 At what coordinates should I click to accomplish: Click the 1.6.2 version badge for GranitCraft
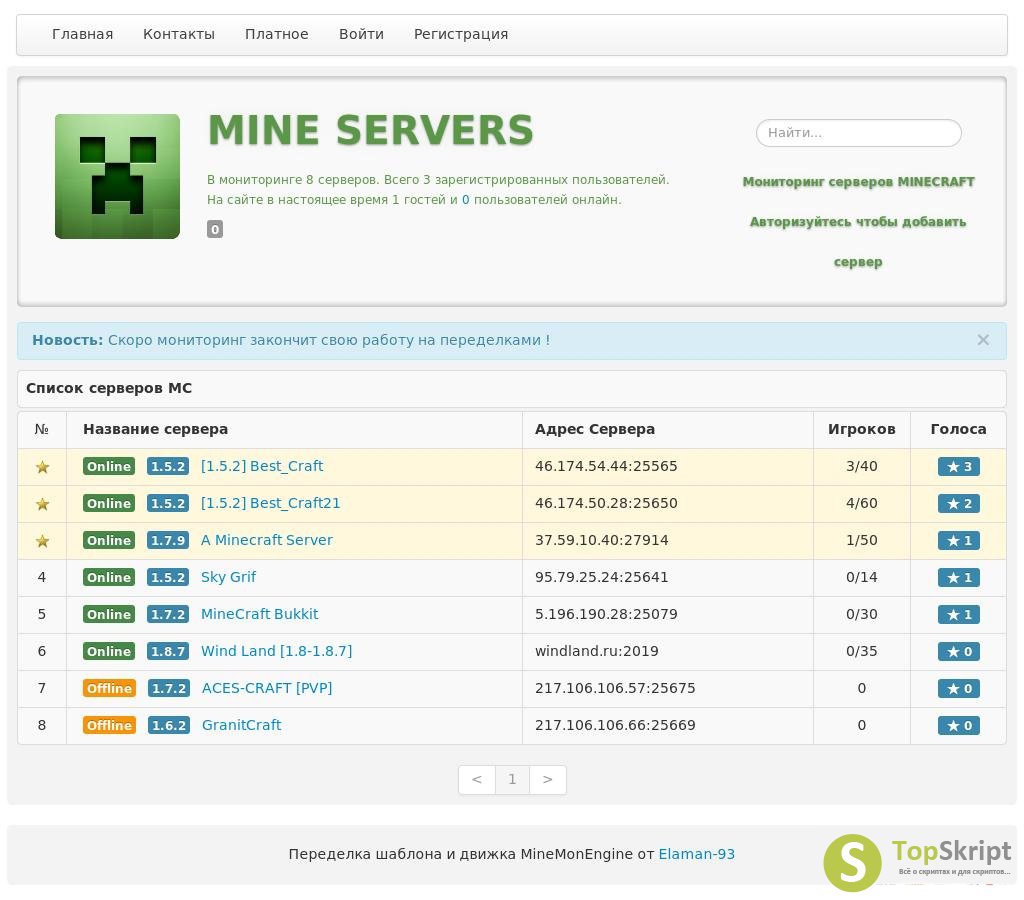[168, 726]
